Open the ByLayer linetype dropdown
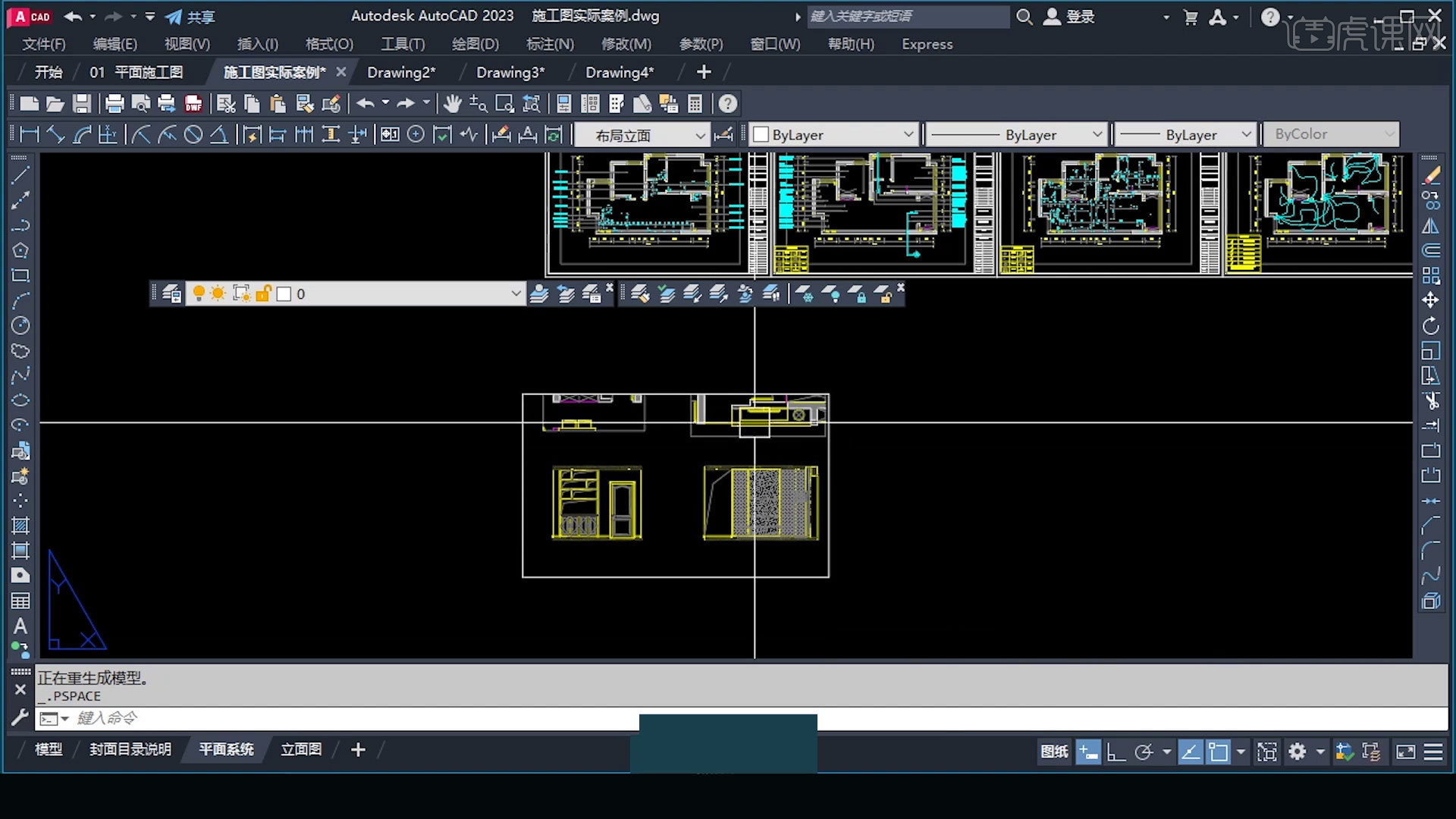Image resolution: width=1456 pixels, height=819 pixels. pos(1097,135)
